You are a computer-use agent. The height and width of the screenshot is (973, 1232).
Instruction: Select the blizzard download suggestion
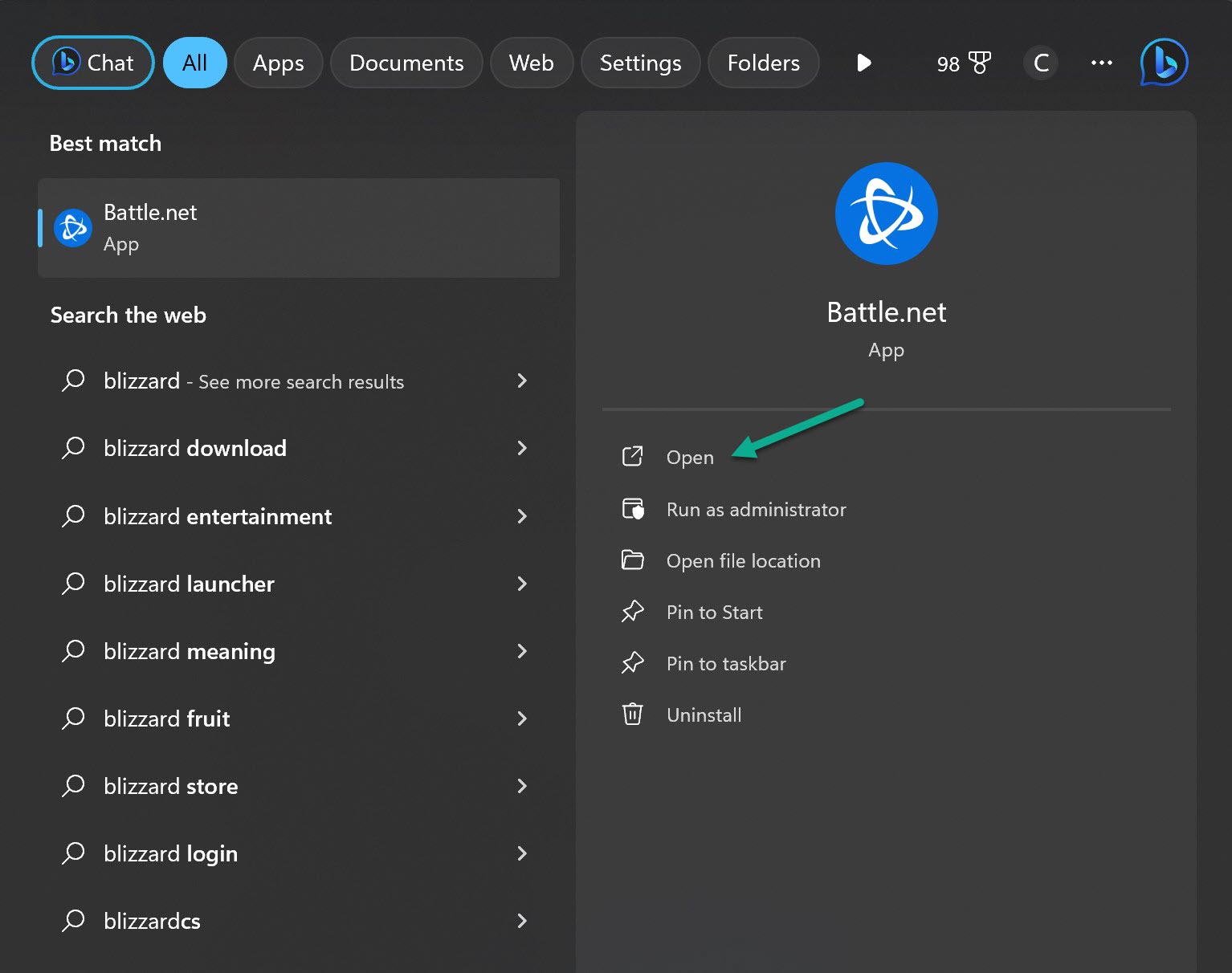(299, 448)
